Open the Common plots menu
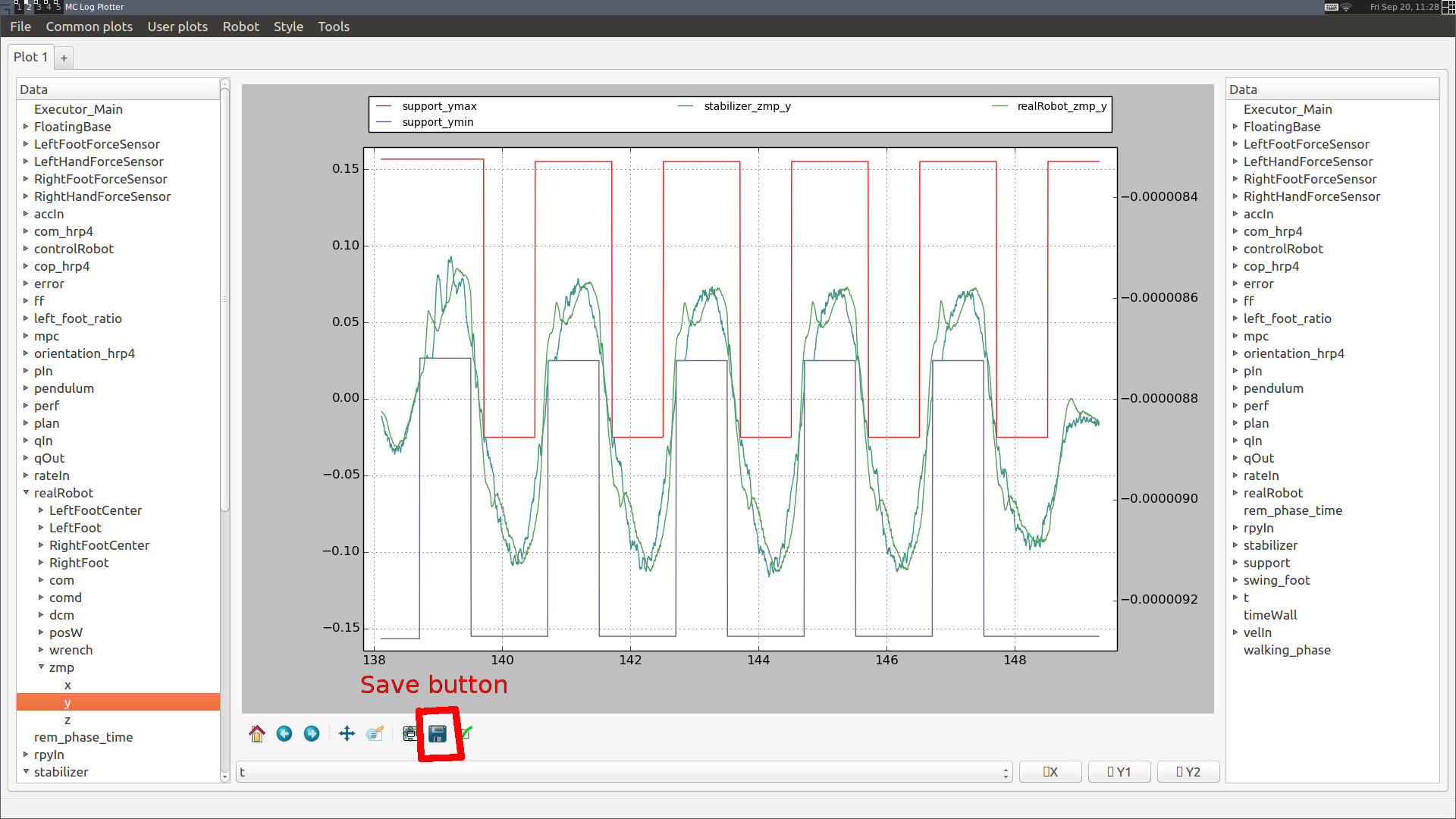The image size is (1456, 819). [89, 26]
